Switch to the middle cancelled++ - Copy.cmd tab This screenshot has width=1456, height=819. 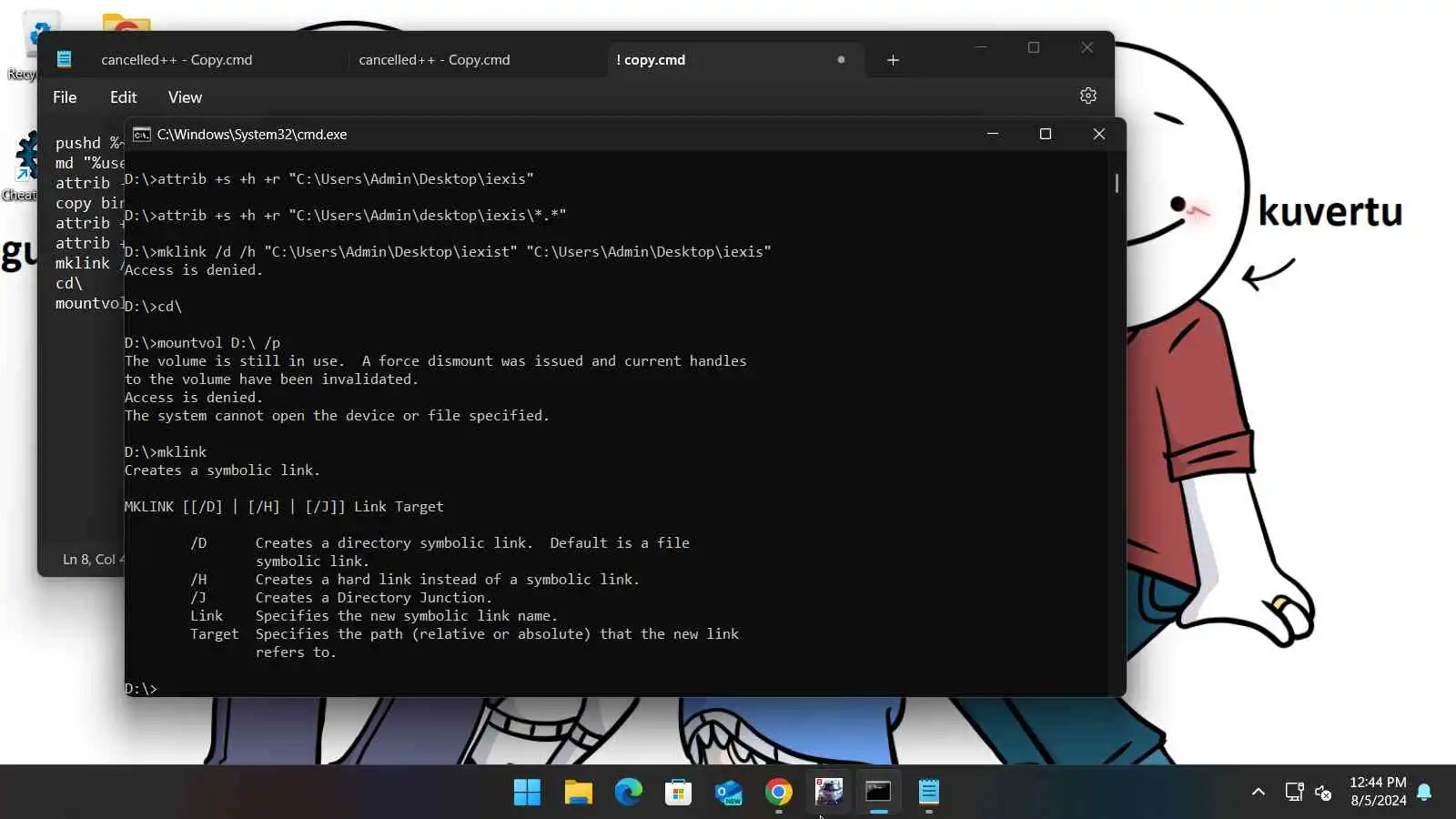[x=434, y=60]
